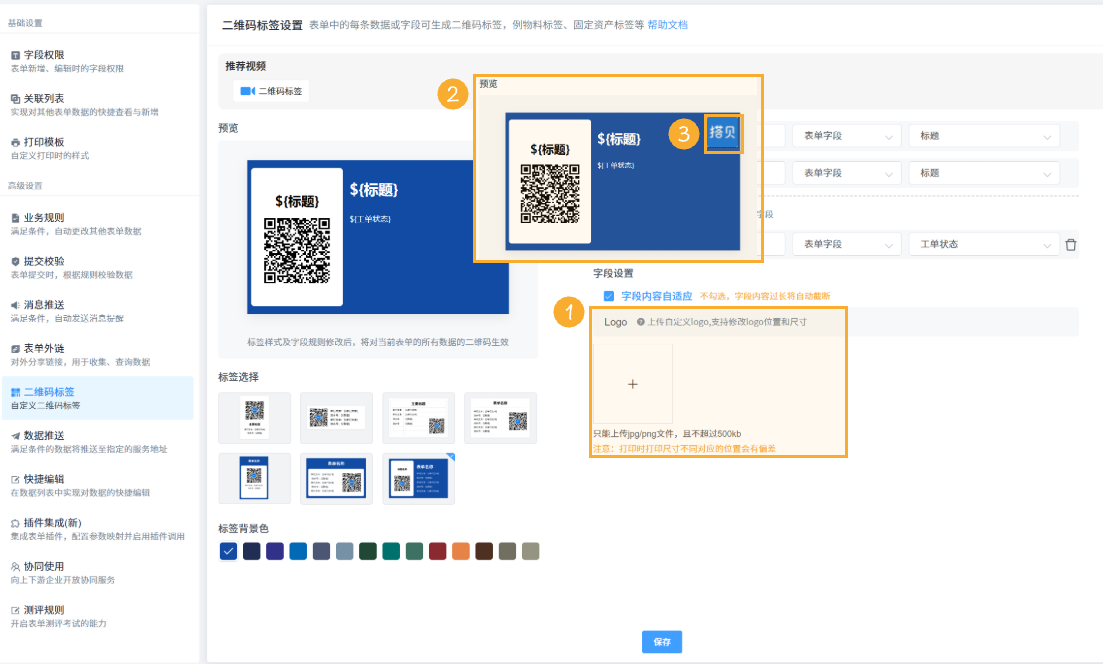Click the 数据推送 paper plane icon

tap(15, 436)
